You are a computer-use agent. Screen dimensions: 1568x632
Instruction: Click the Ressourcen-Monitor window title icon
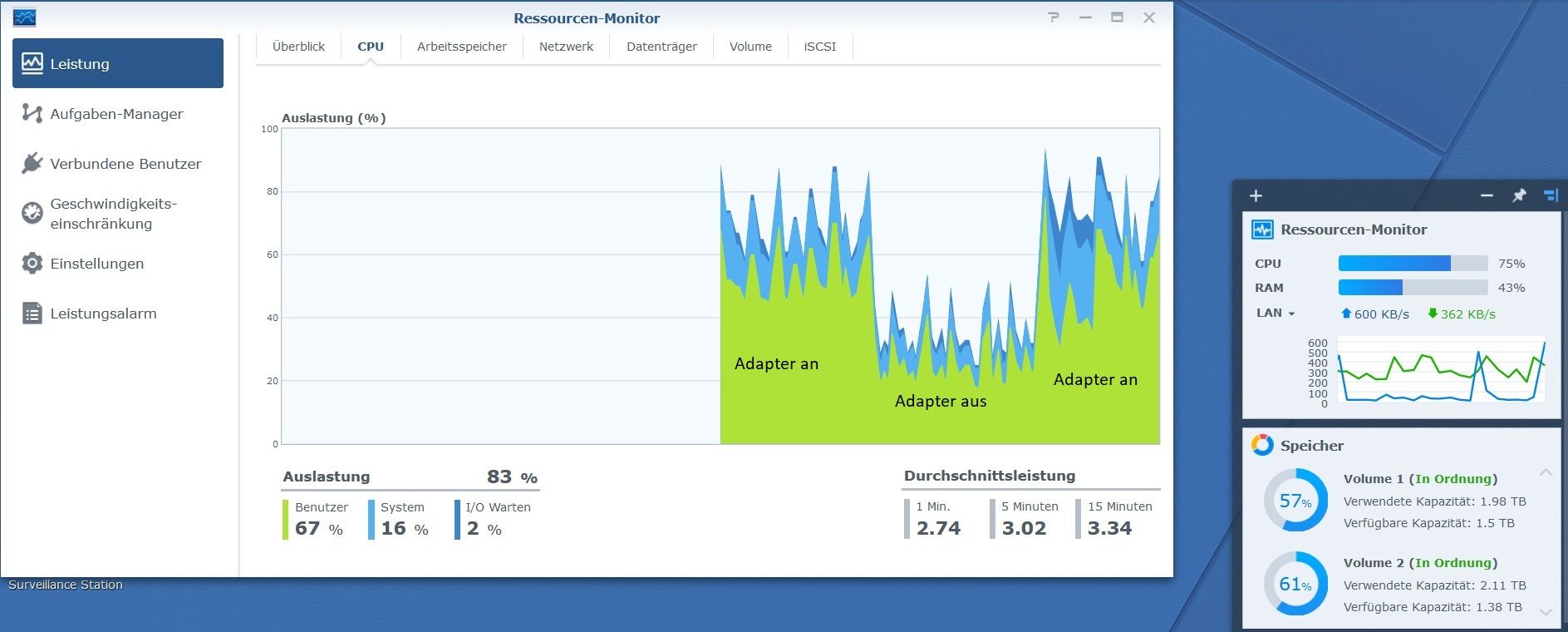[x=25, y=17]
